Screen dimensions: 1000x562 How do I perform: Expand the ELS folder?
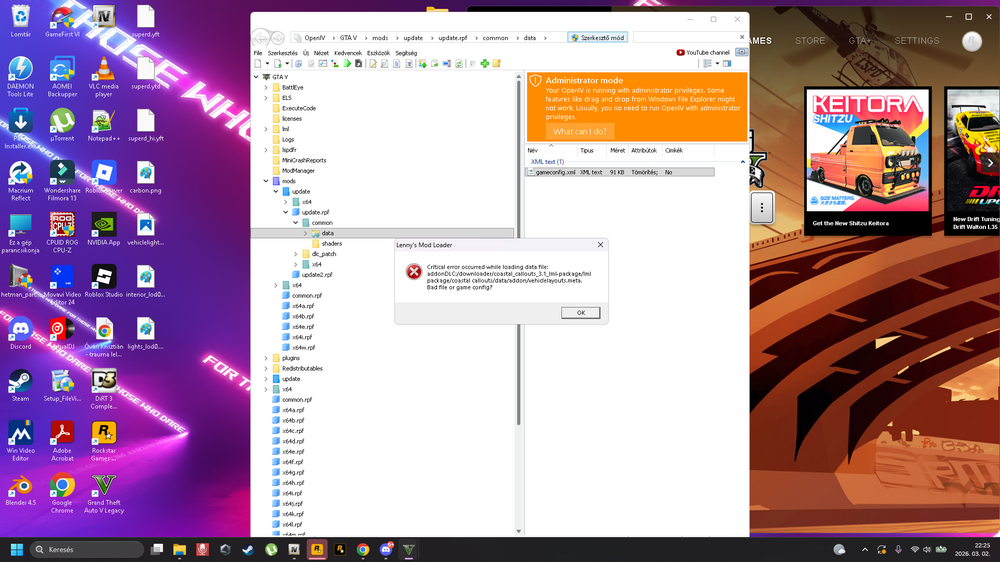point(267,98)
